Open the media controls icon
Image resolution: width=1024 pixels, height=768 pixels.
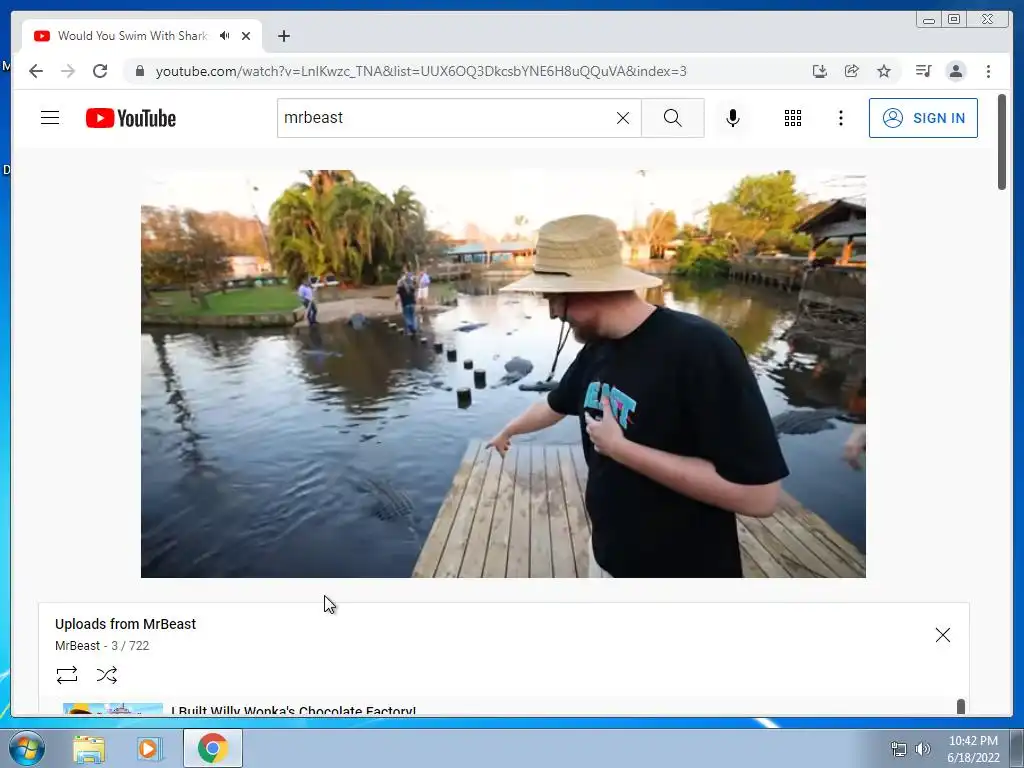tap(923, 71)
